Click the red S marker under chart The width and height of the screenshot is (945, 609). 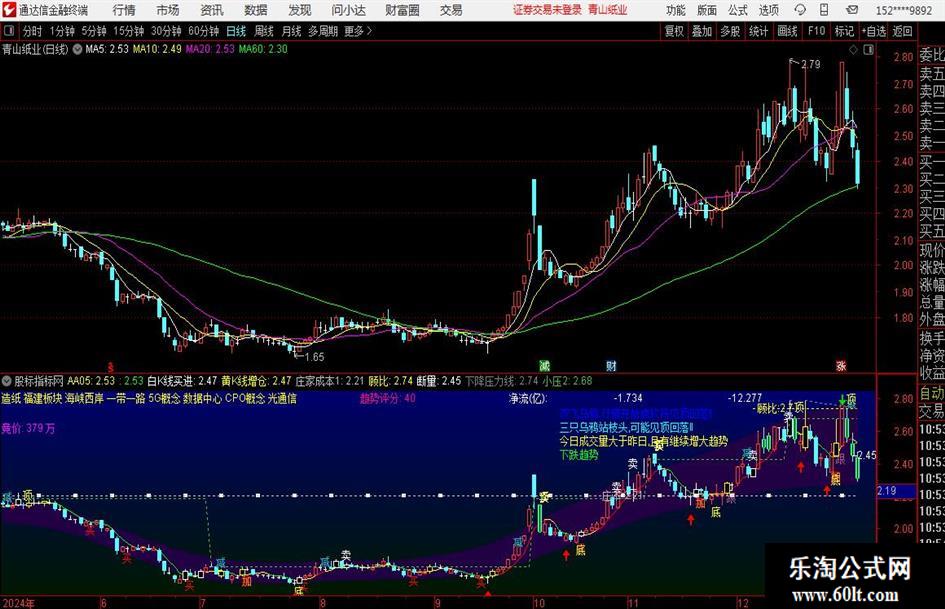click(110, 366)
